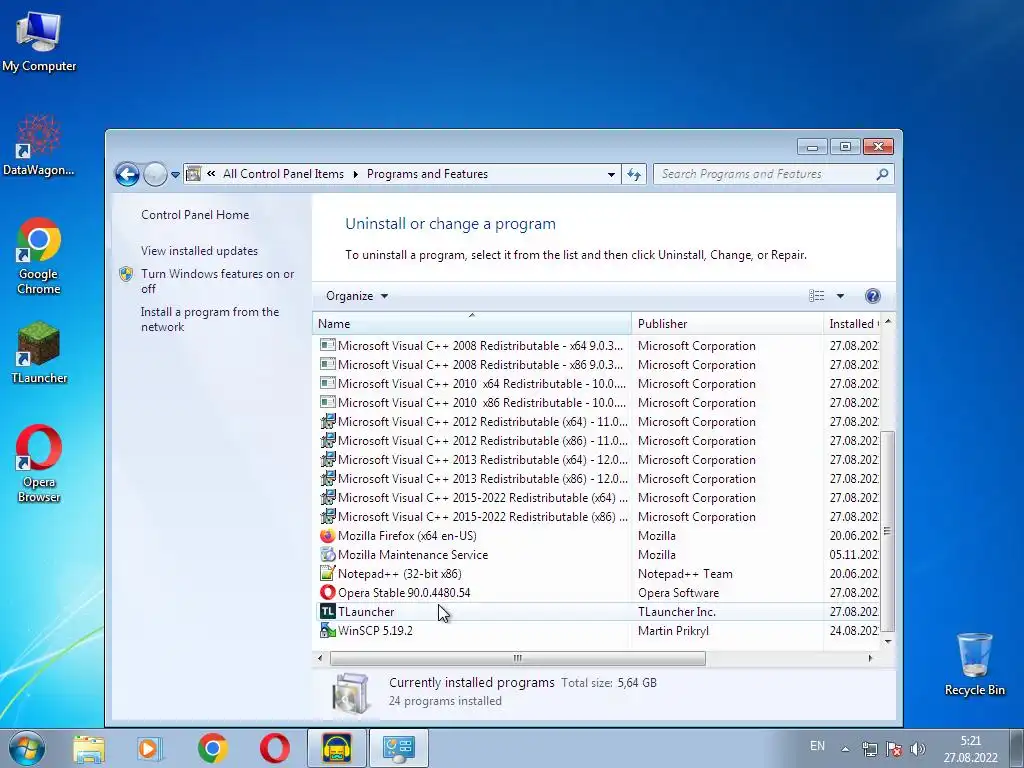Open the clock showing 5:21

(970, 749)
